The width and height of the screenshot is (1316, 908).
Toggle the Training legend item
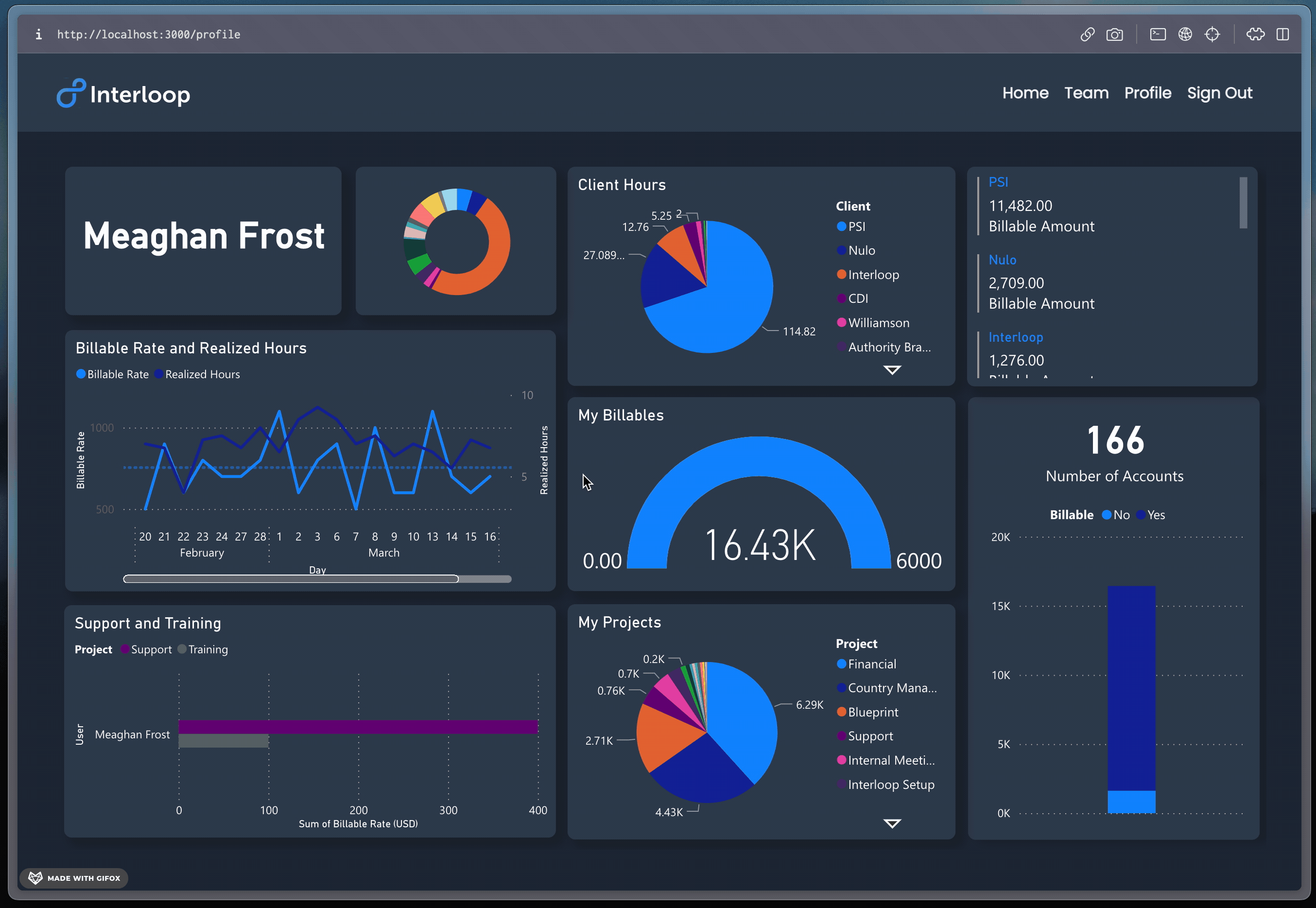[x=203, y=650]
